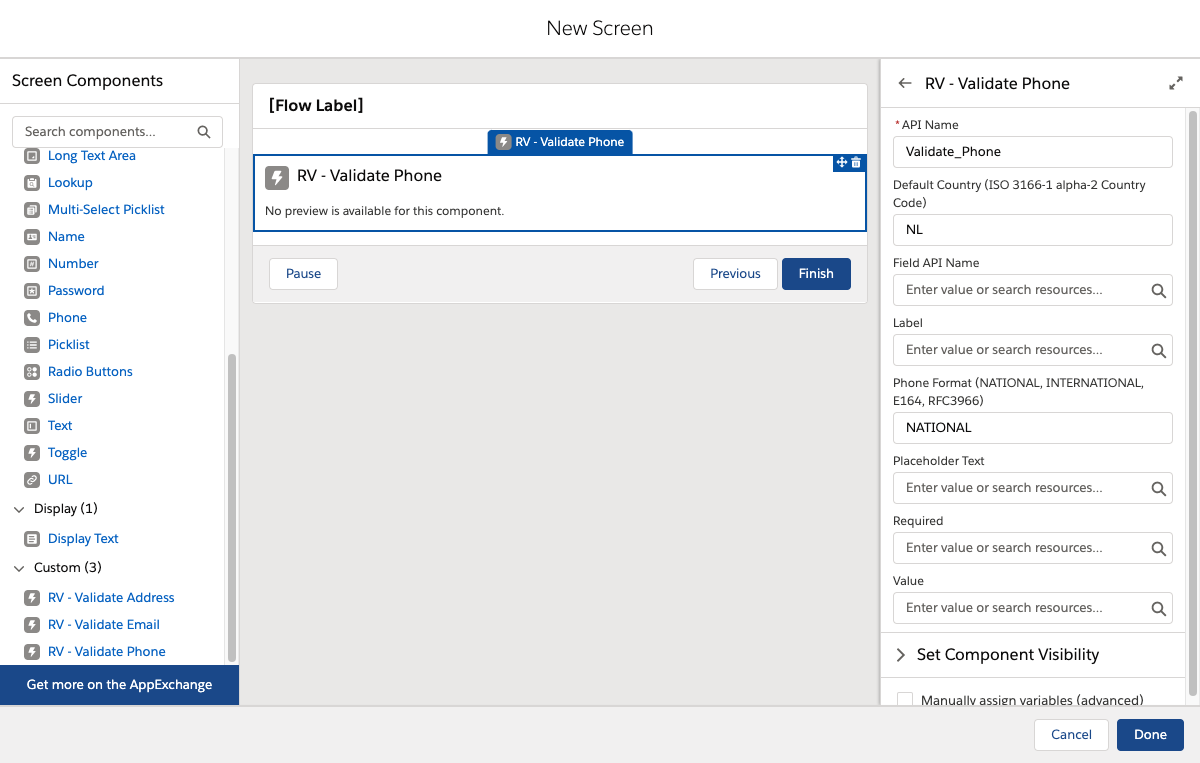1200x763 pixels.
Task: Click the search icon in Label field
Action: coord(1158,350)
